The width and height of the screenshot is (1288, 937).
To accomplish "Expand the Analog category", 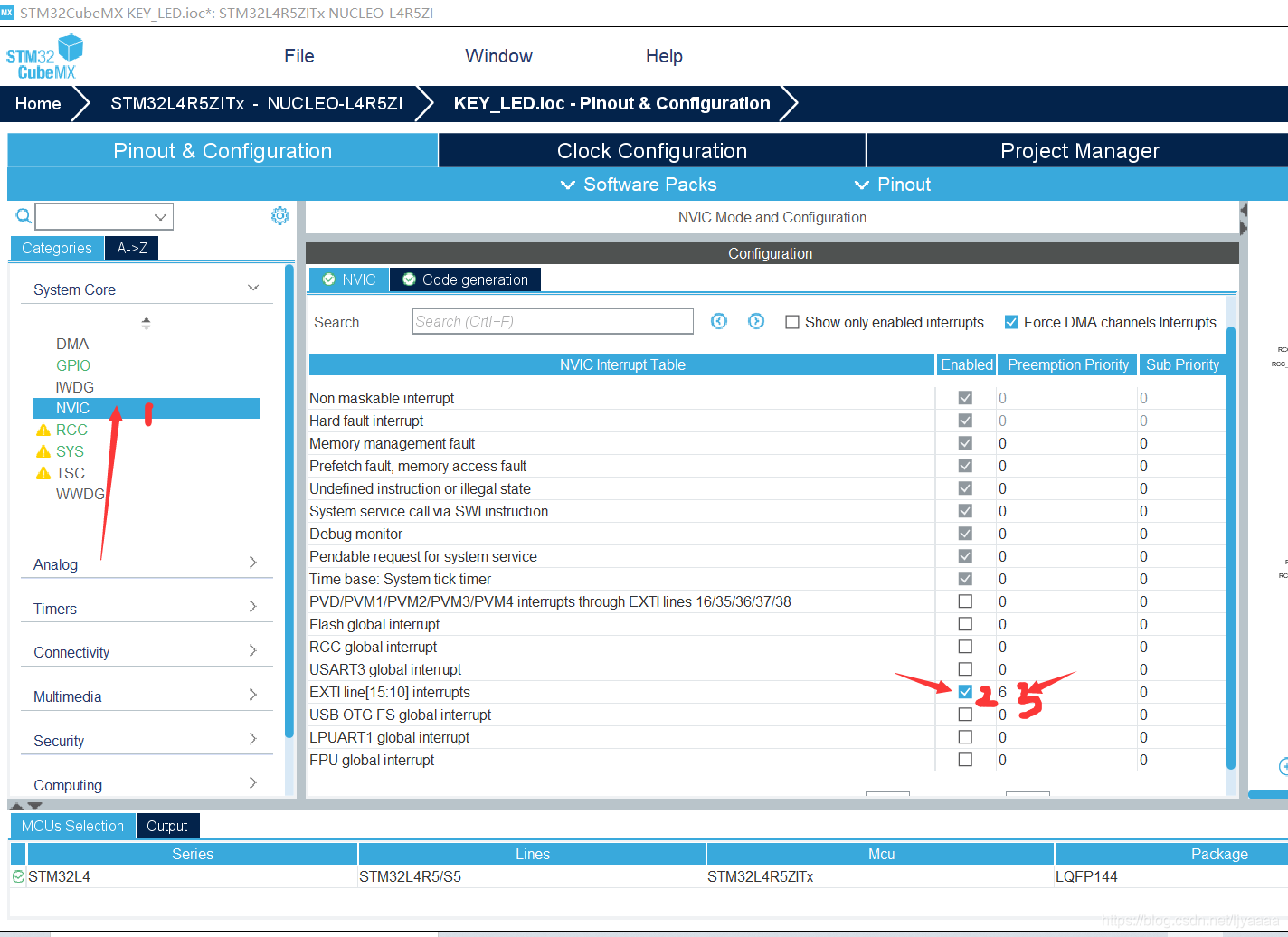I will coord(253,563).
